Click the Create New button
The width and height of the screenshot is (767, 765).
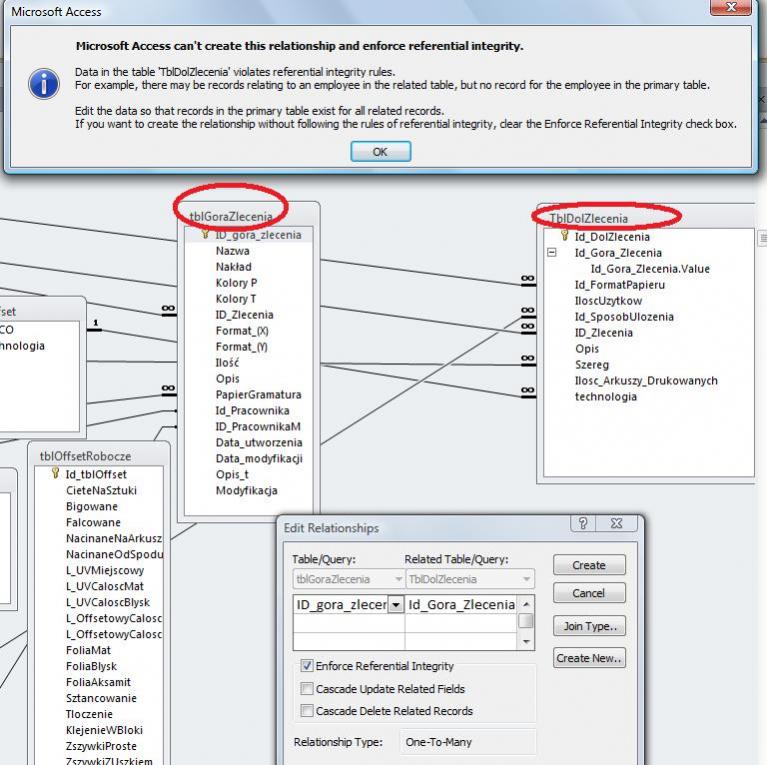point(589,658)
